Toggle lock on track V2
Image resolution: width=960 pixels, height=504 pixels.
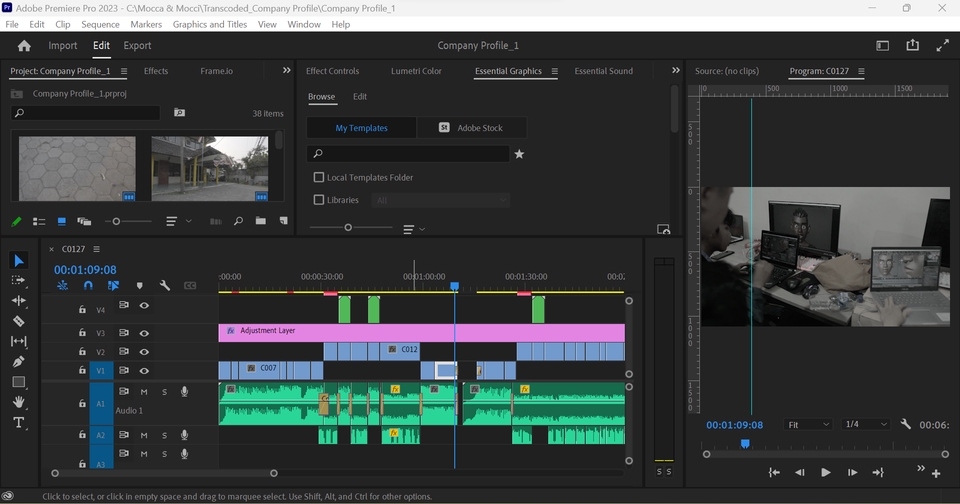[83, 352]
